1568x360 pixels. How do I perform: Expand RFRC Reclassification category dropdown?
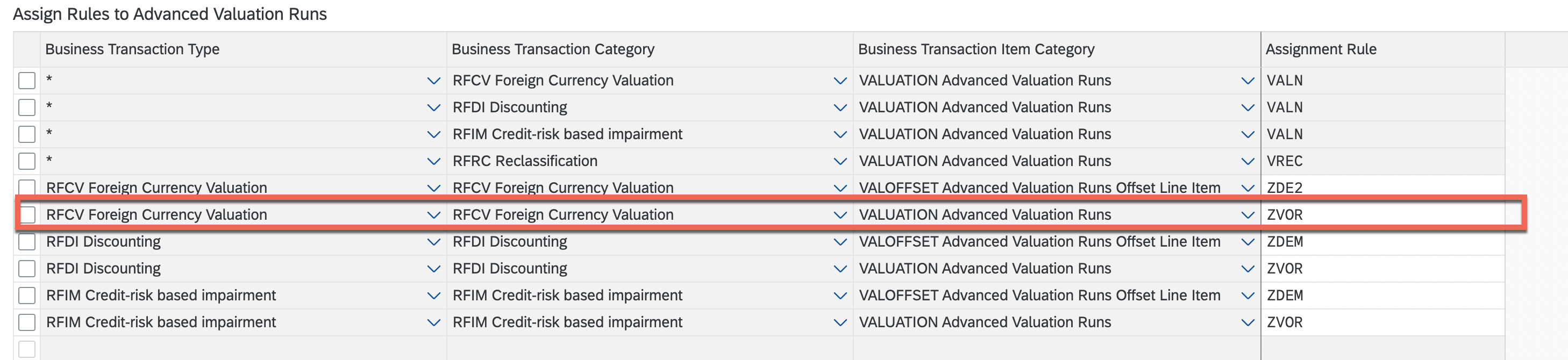840,161
